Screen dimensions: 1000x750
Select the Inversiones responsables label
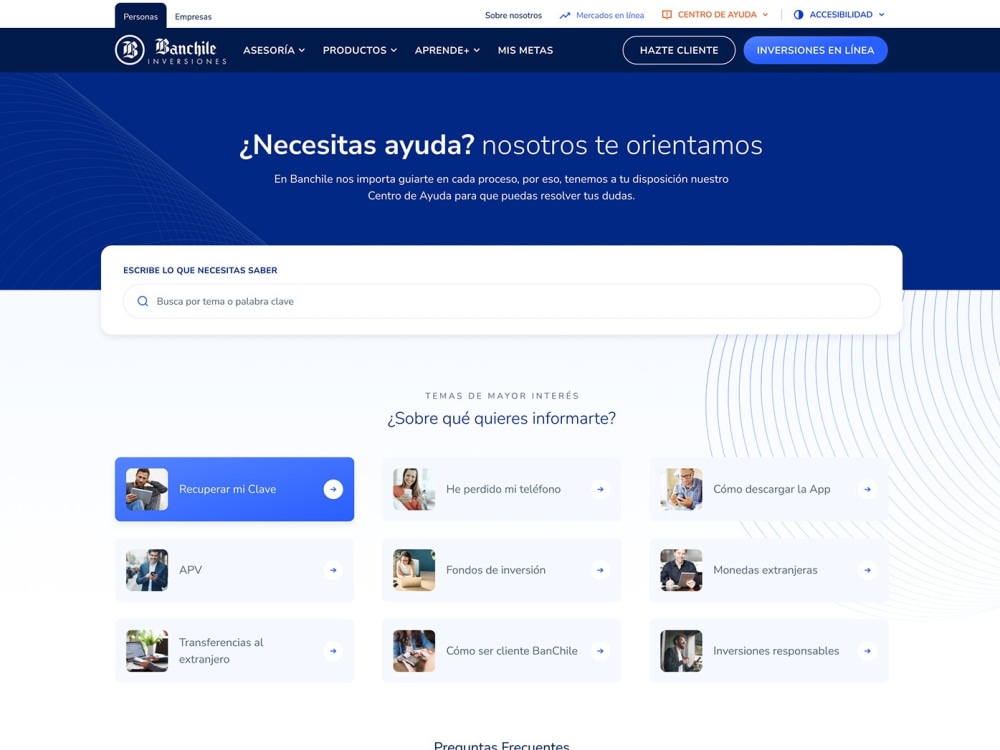click(776, 651)
